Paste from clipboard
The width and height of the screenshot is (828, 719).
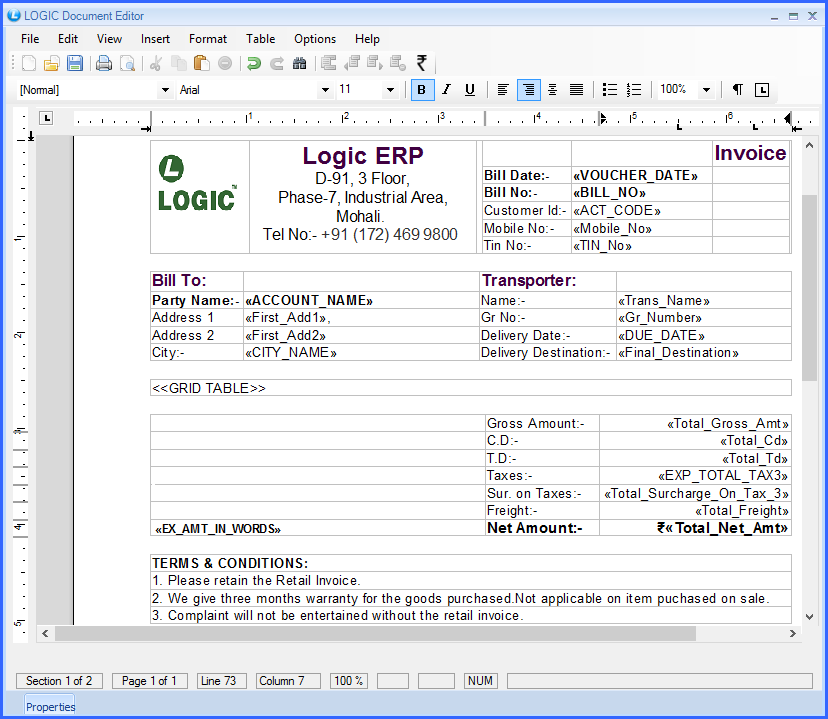203,63
